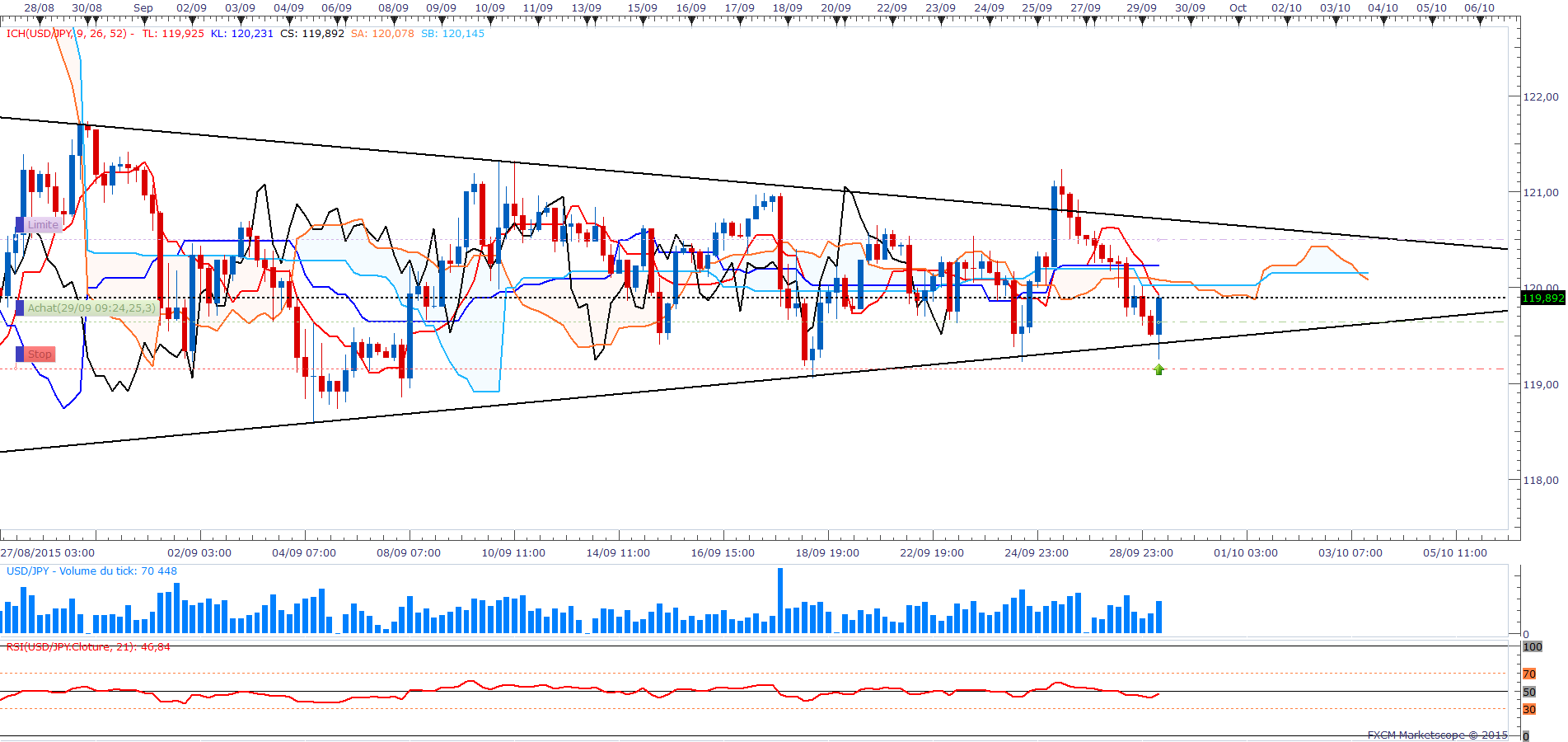Click the 13/09 date label
Screen dimensions: 1568x742
pos(586,8)
